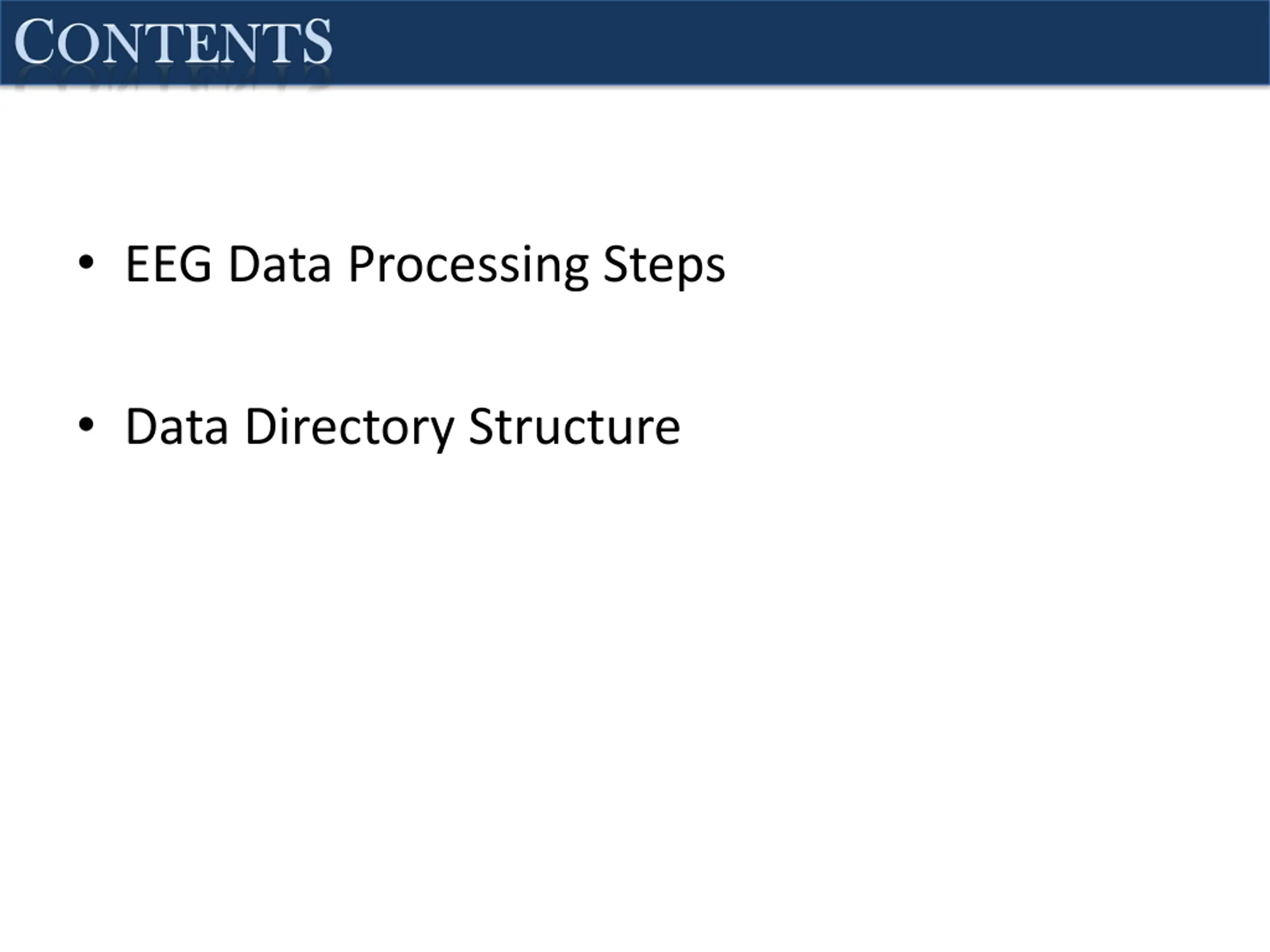The width and height of the screenshot is (1270, 952).
Task: Click the CONTENTS slide title
Action: pos(173,41)
